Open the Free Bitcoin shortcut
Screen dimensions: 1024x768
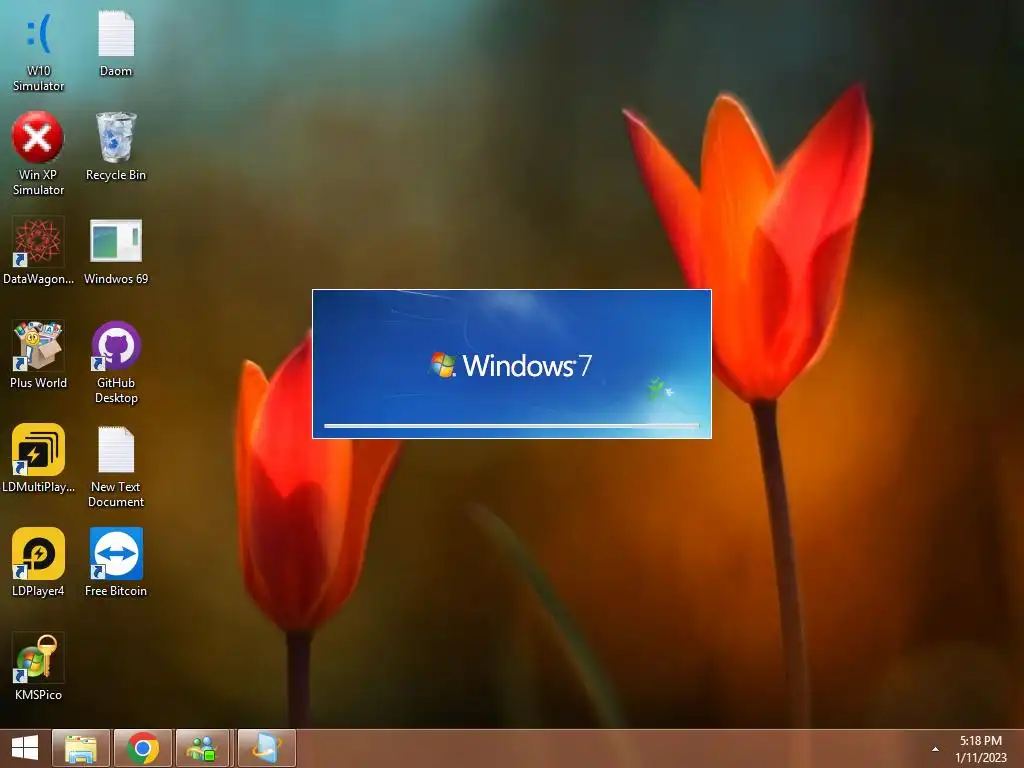[116, 562]
